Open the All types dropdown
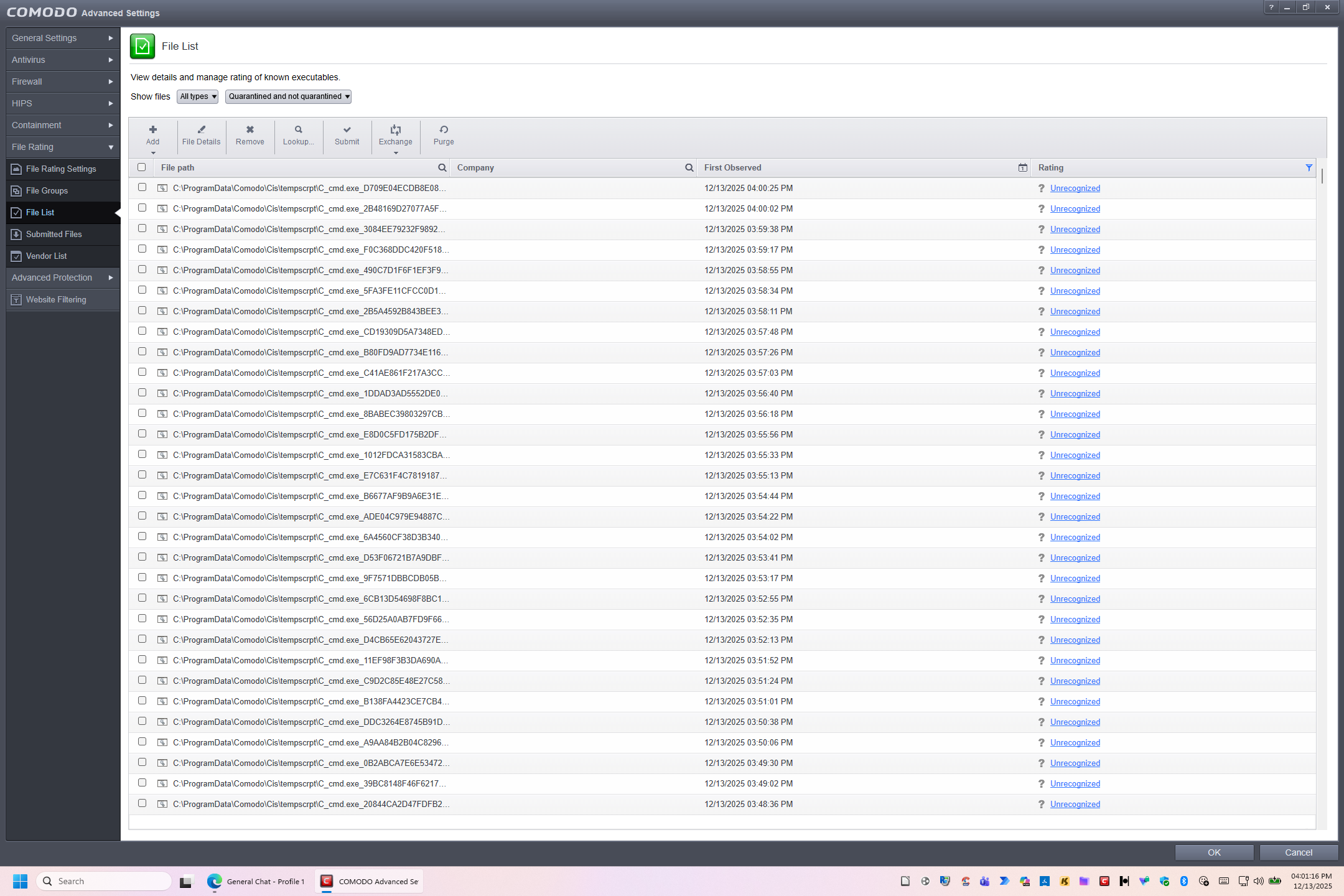 pyautogui.click(x=197, y=96)
